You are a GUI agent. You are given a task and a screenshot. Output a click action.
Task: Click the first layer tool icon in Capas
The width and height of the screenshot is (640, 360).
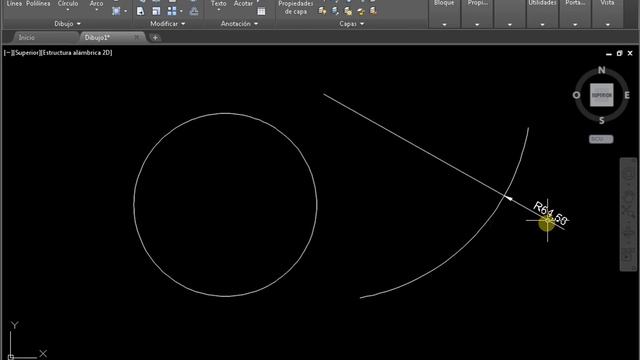point(322,11)
